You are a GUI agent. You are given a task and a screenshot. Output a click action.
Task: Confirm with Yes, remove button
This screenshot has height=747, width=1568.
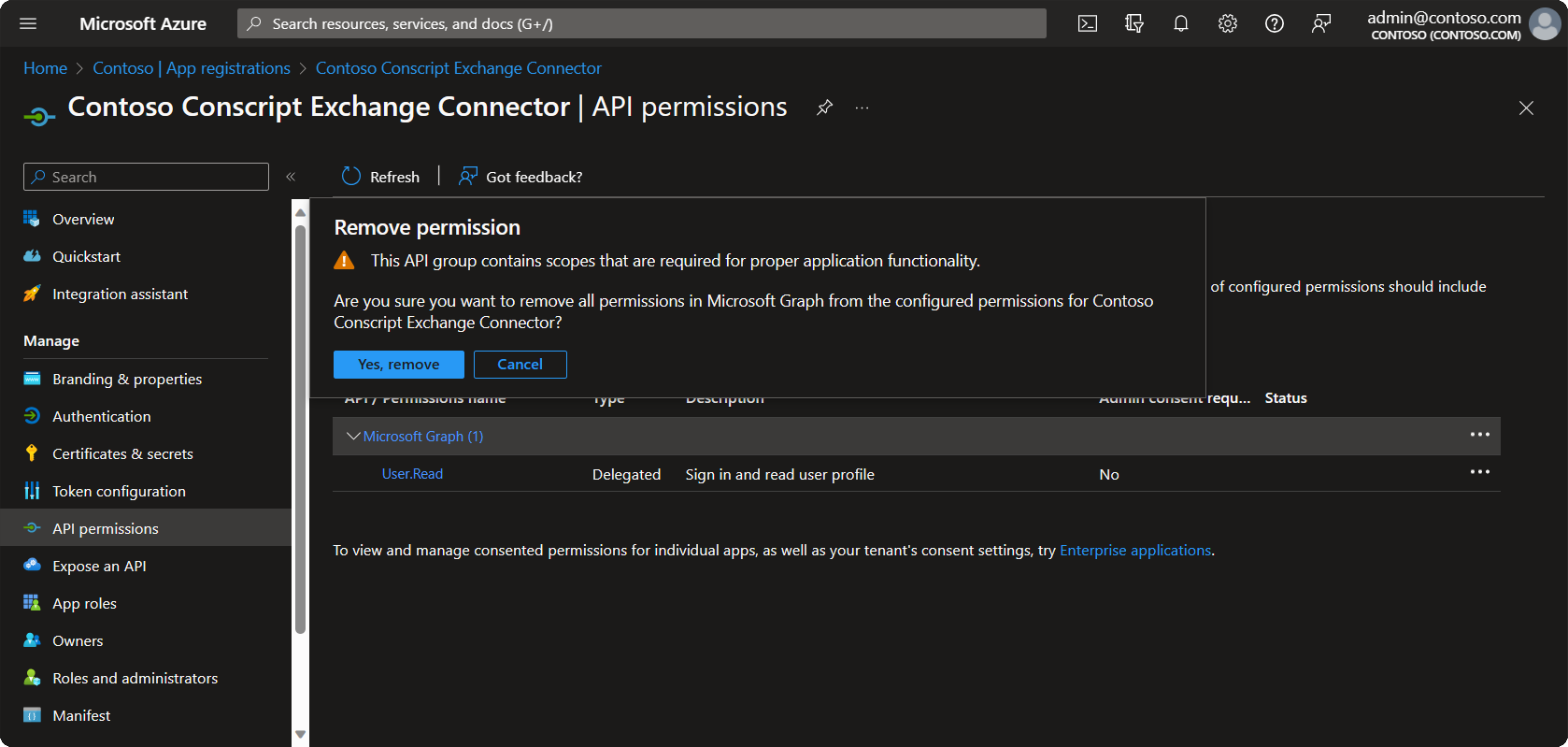tap(399, 365)
